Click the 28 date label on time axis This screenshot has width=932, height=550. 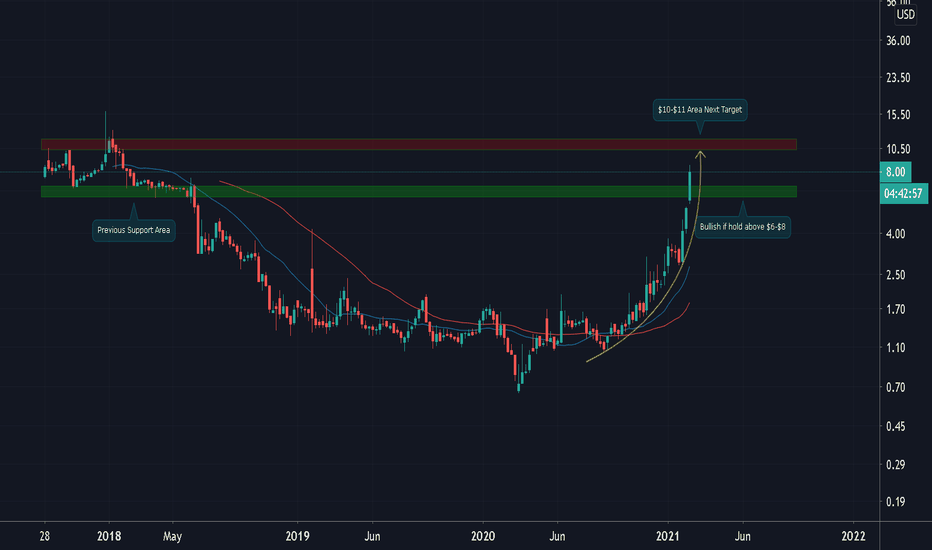tap(45, 536)
